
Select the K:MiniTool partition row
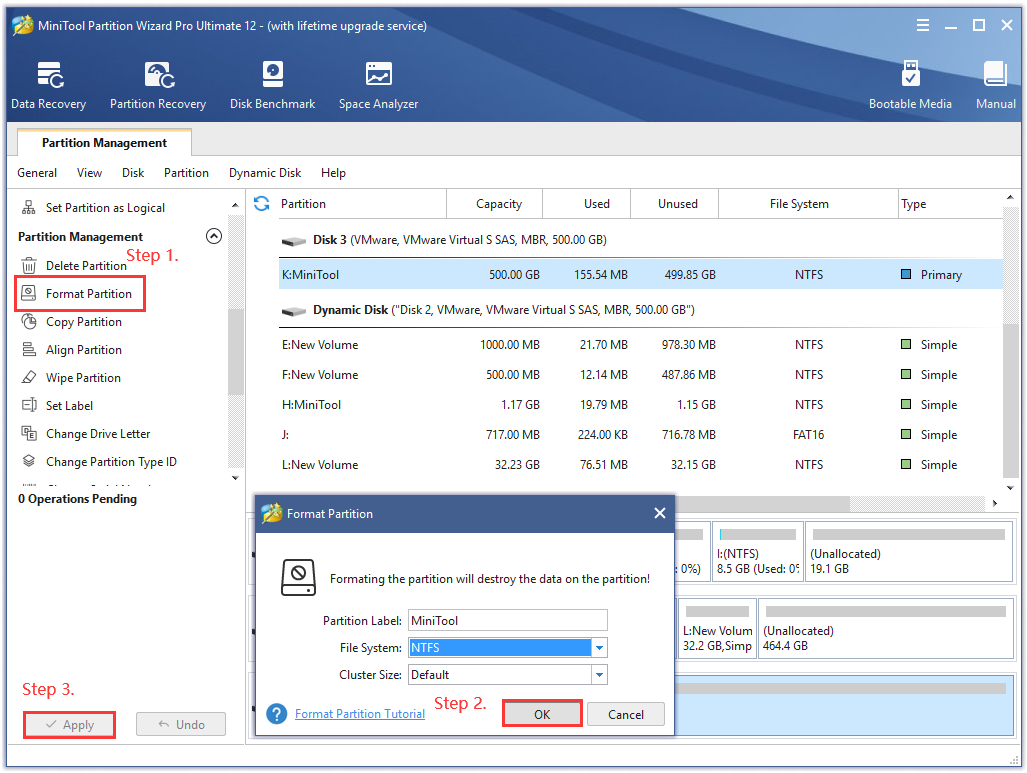coord(641,274)
